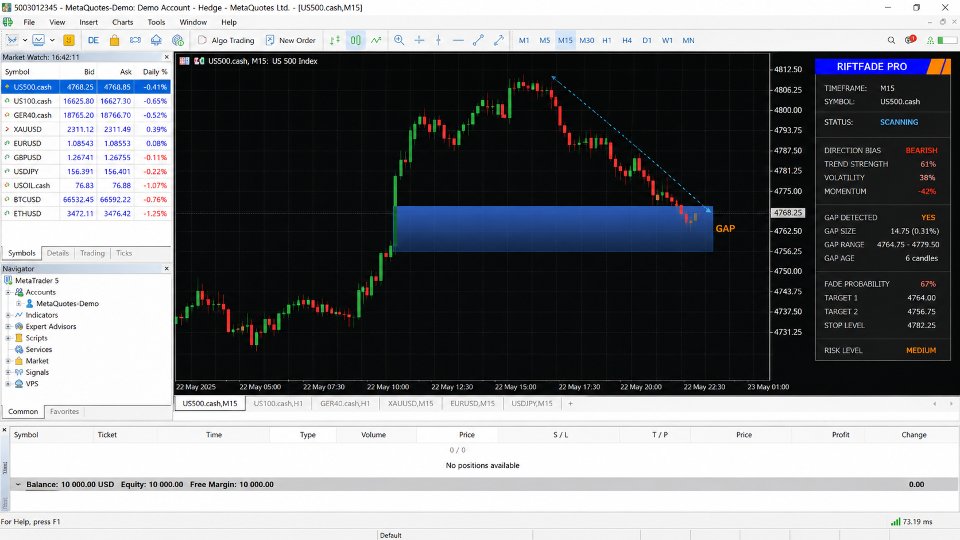Select the EURUSD row in Market Watch
This screenshot has height=540, width=960.
point(86,143)
